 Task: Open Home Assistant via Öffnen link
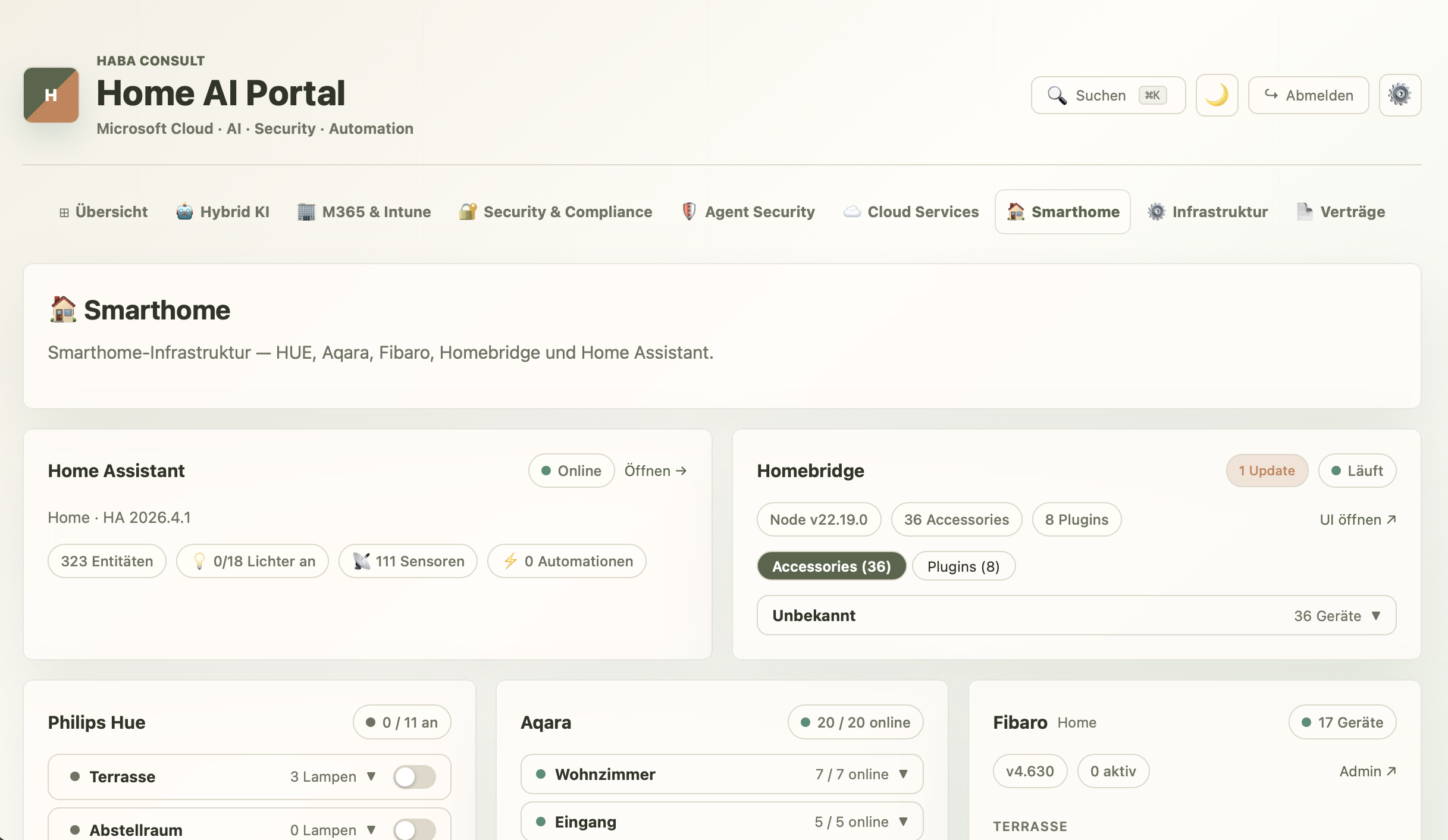pyautogui.click(x=656, y=471)
